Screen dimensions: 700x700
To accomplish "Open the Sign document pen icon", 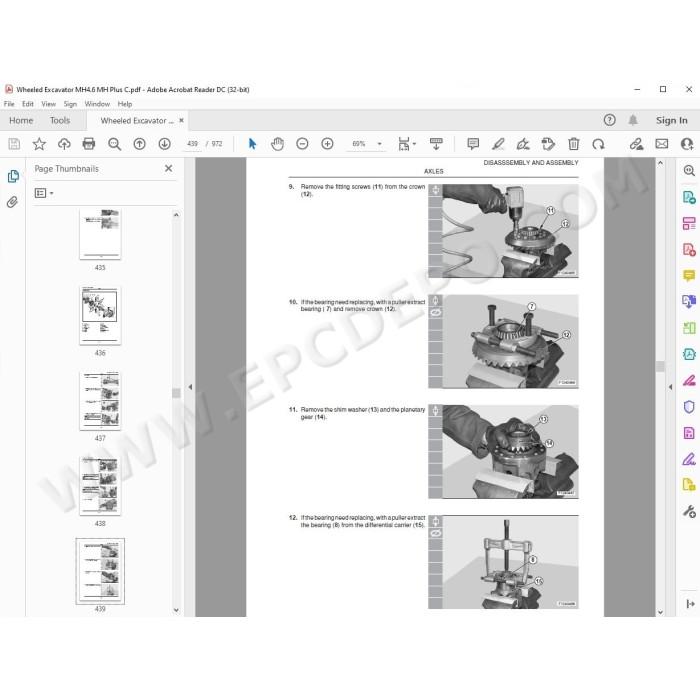I will tap(523, 144).
